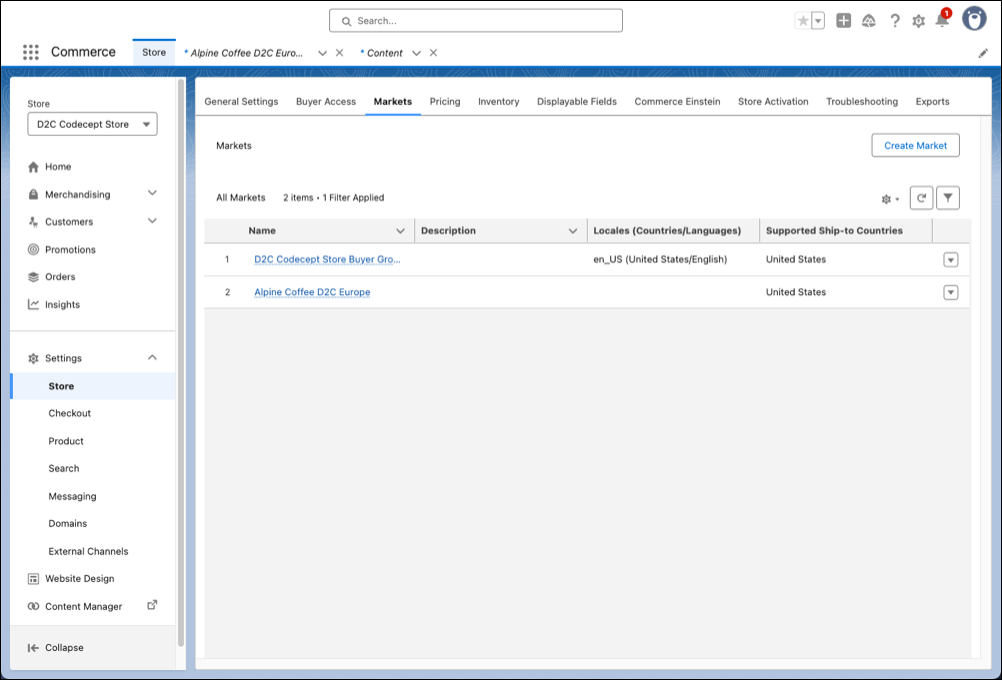
Task: Click the pencil edit navigation icon
Action: pos(983,54)
